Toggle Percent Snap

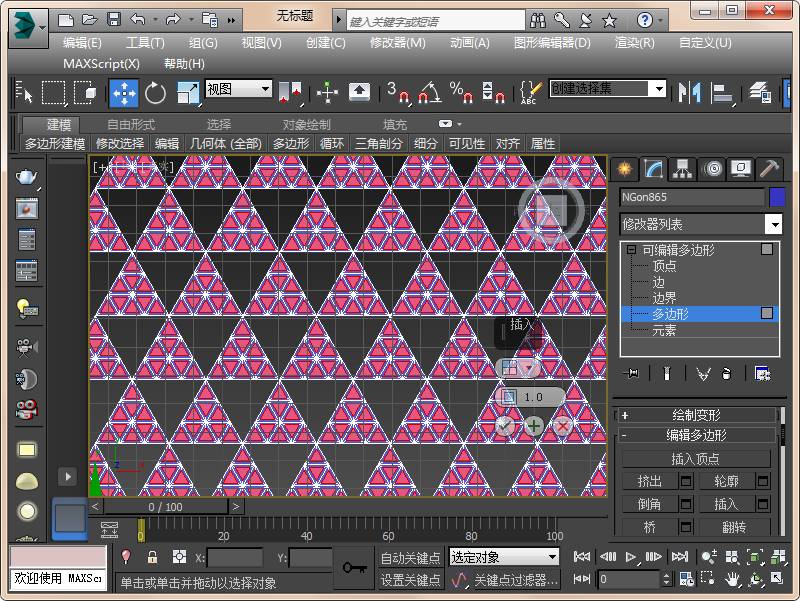click(462, 93)
